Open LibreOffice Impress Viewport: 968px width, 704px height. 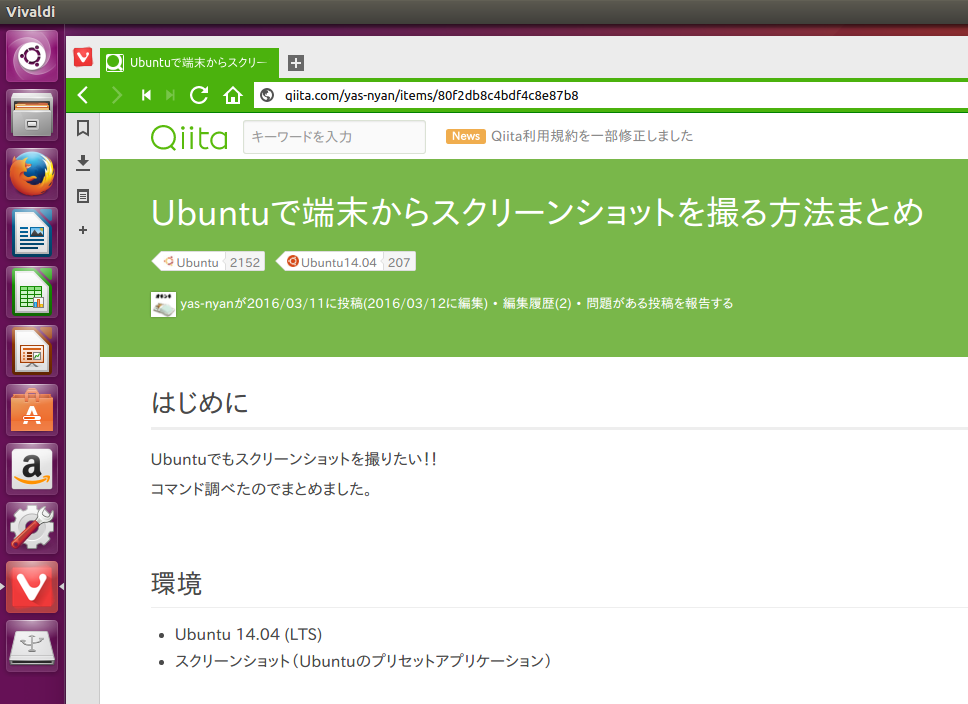click(32, 351)
